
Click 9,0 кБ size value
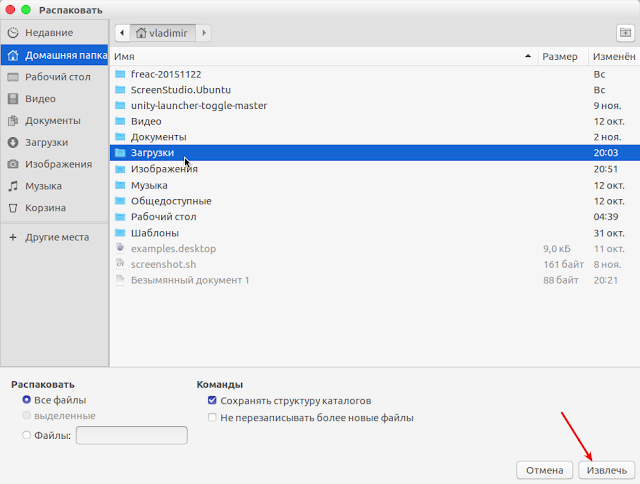tap(557, 249)
